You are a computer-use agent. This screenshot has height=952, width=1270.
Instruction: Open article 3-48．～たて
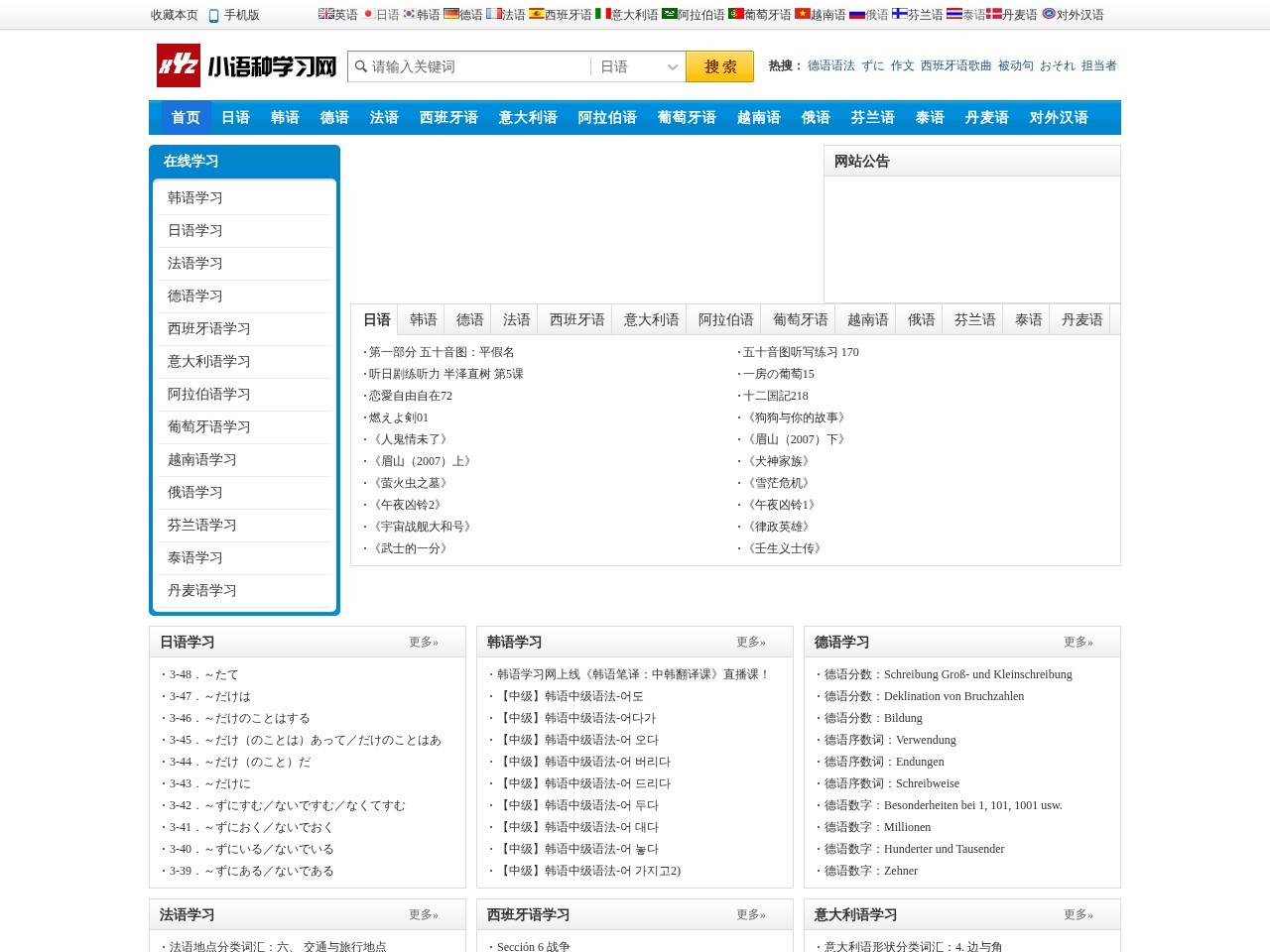click(204, 674)
